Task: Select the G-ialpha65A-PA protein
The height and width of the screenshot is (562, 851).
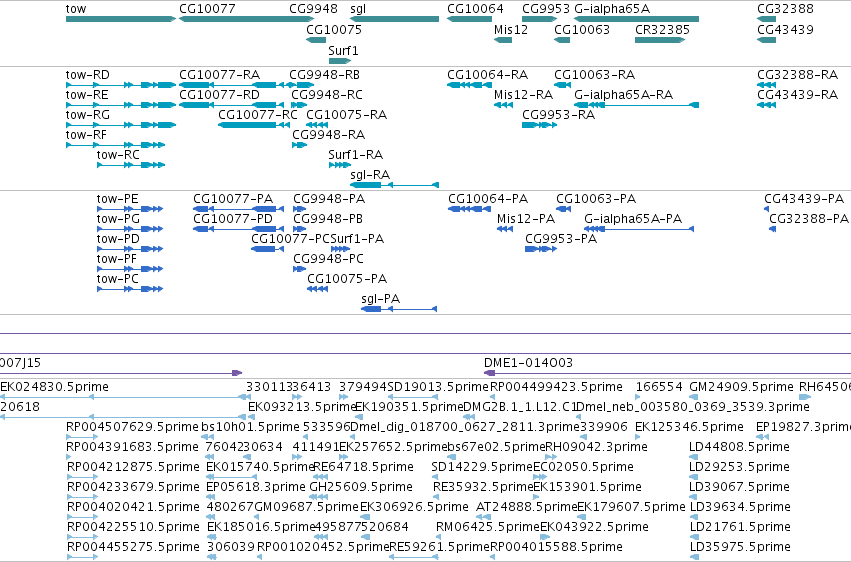Action: coord(639,229)
